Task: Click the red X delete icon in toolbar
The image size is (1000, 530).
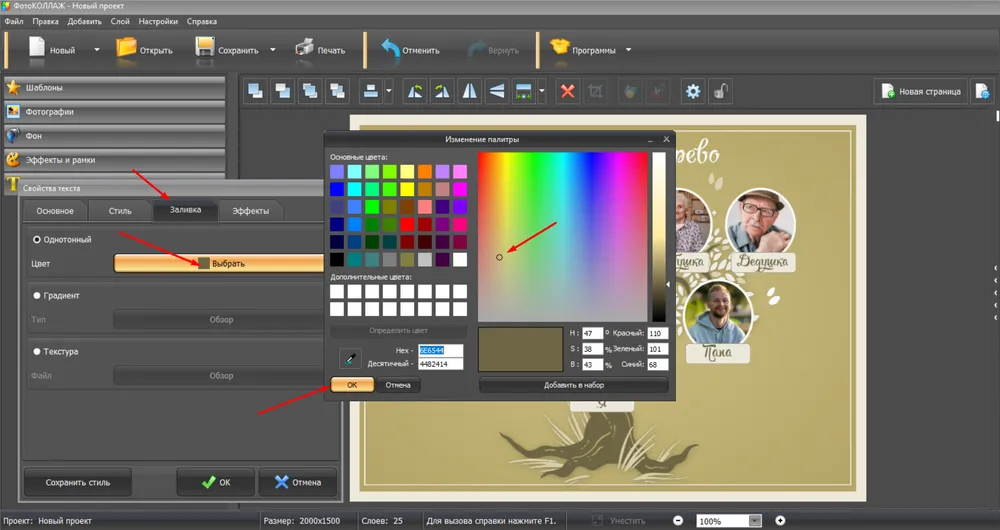Action: point(567,91)
